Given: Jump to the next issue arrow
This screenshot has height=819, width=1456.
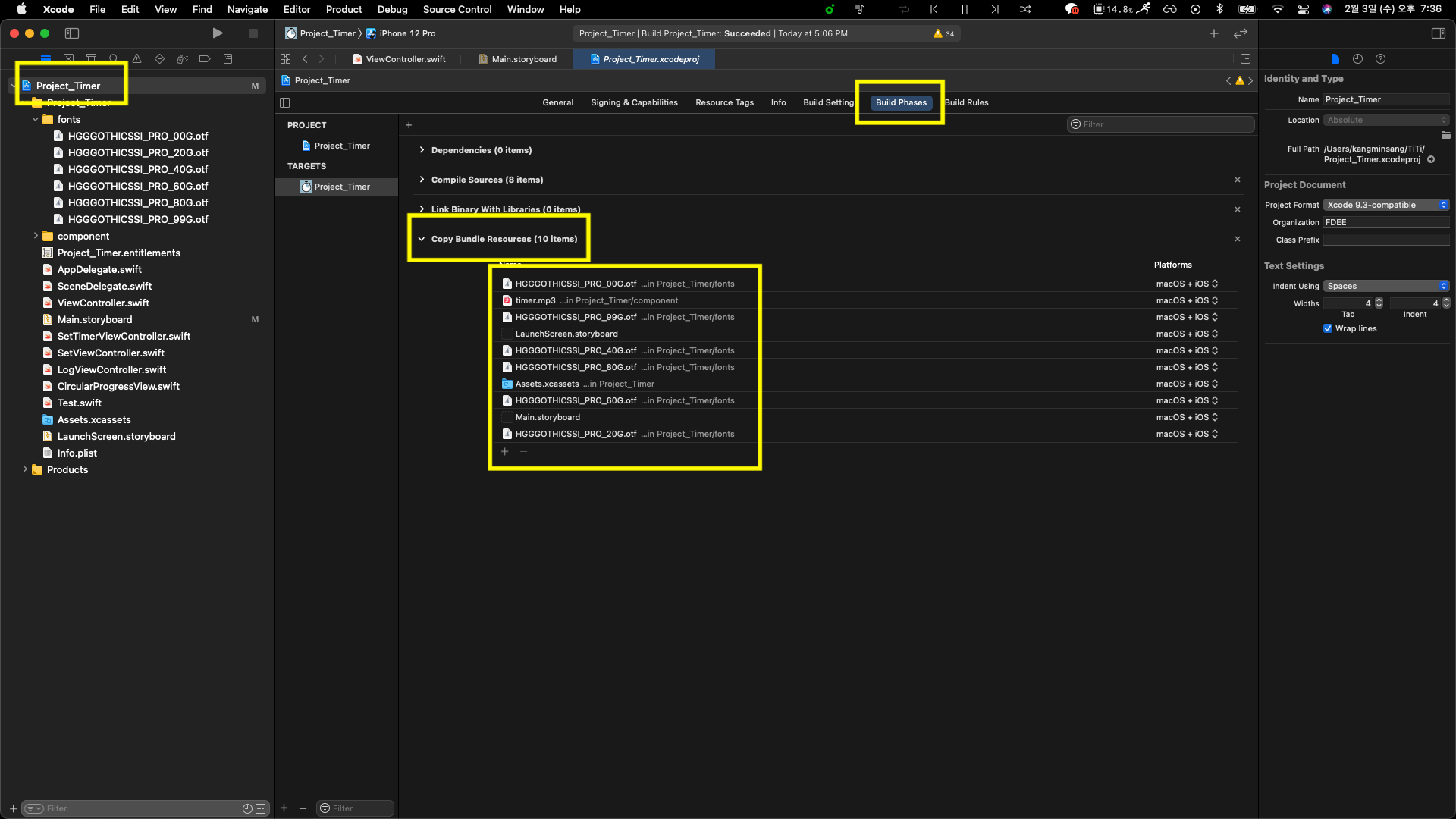Looking at the screenshot, I should coord(1250,80).
